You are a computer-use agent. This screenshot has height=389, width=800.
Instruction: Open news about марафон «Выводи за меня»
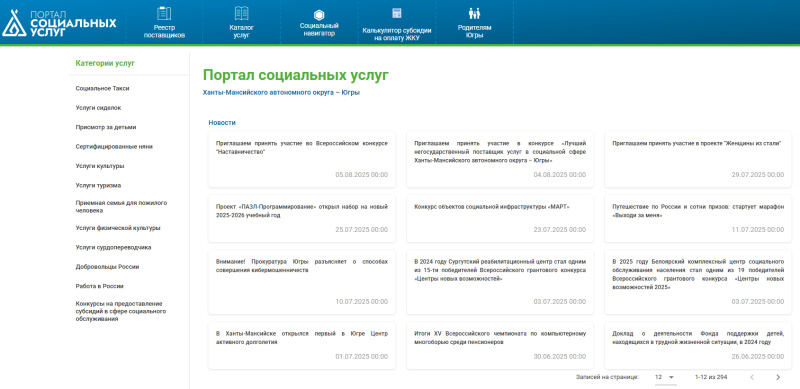click(698, 211)
